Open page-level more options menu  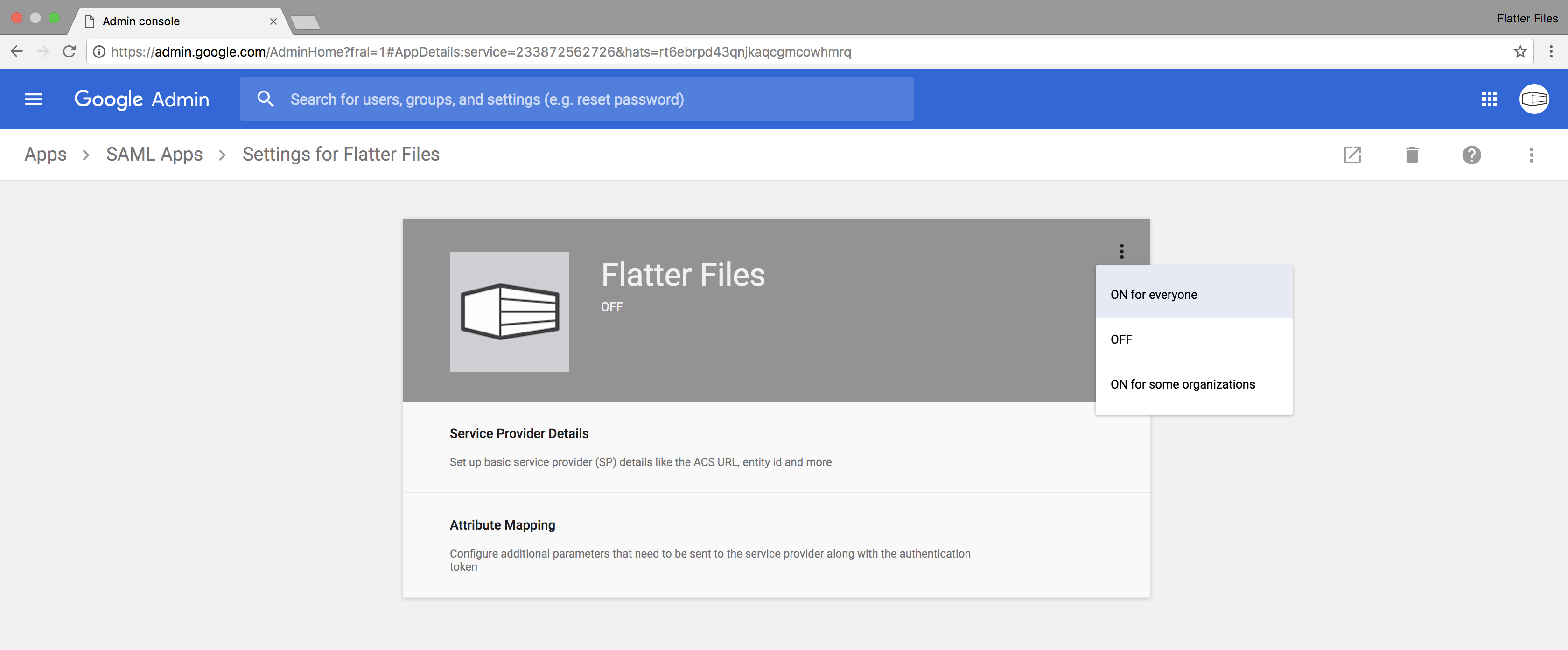point(1531,155)
